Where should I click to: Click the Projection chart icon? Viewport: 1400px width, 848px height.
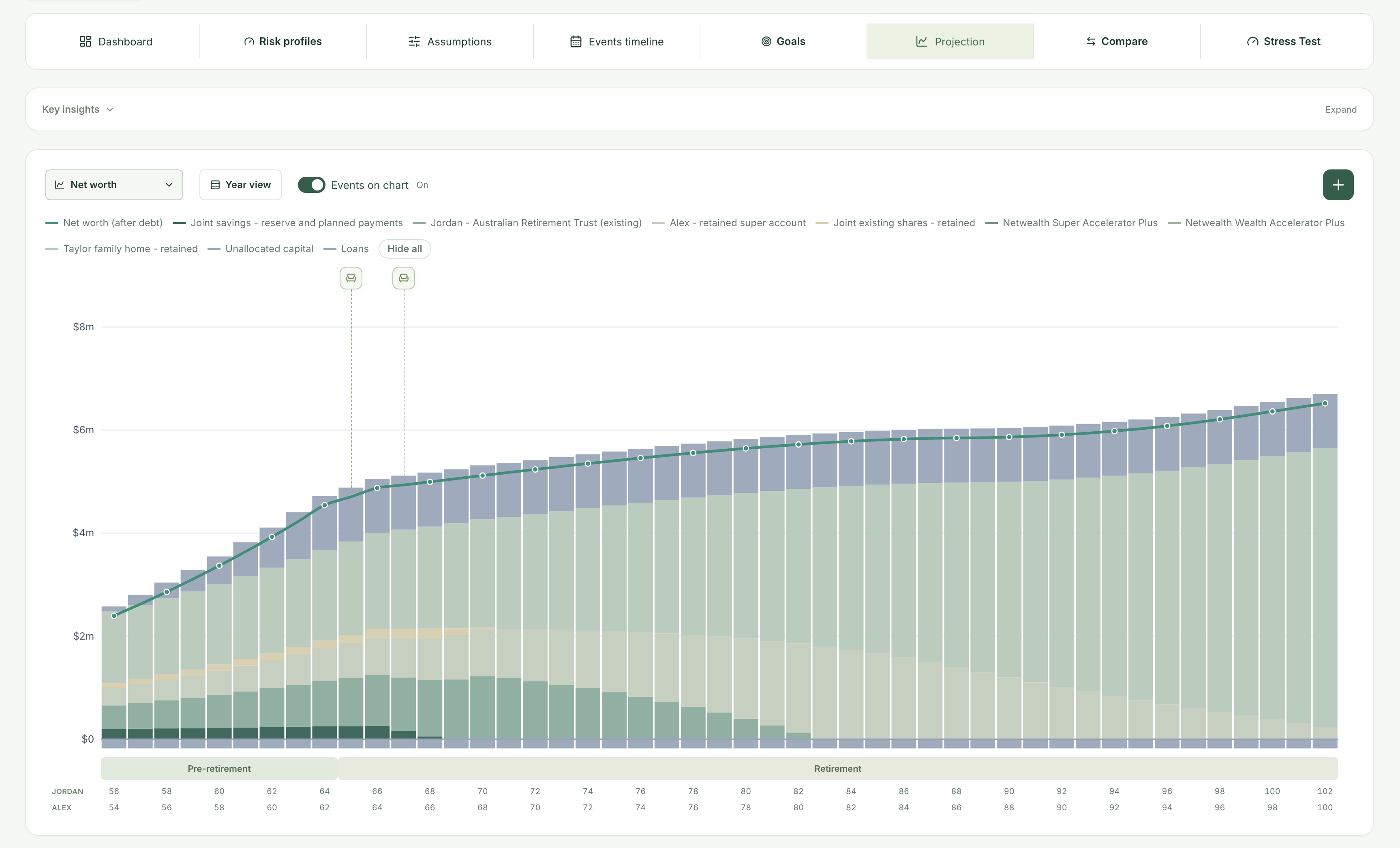[x=922, y=41]
